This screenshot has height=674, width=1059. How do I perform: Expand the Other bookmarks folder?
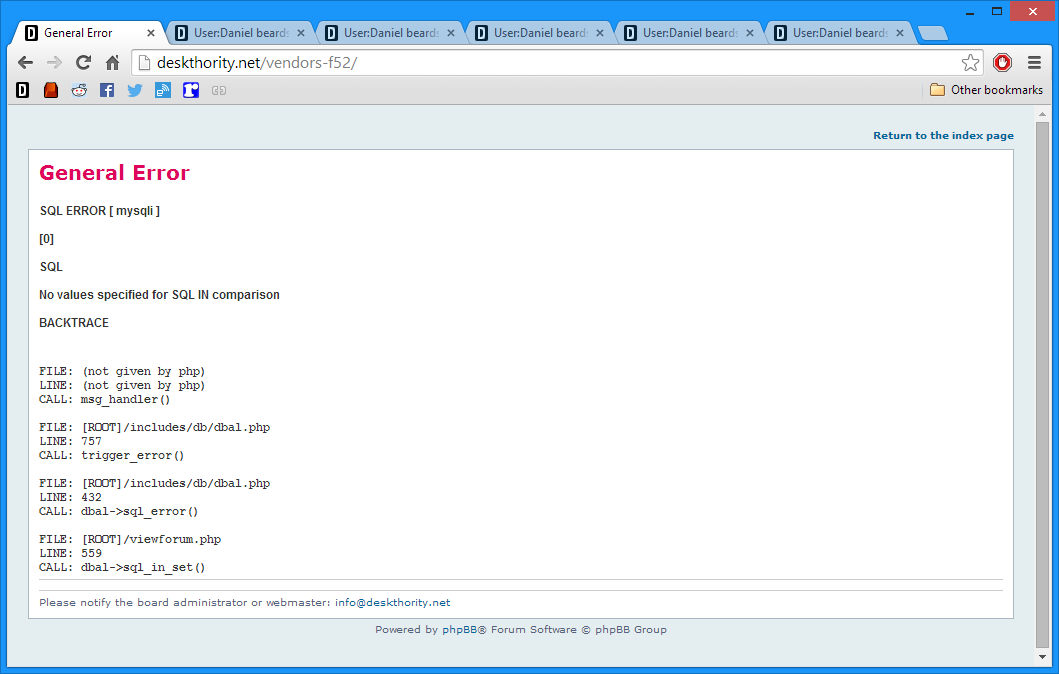click(x=986, y=90)
